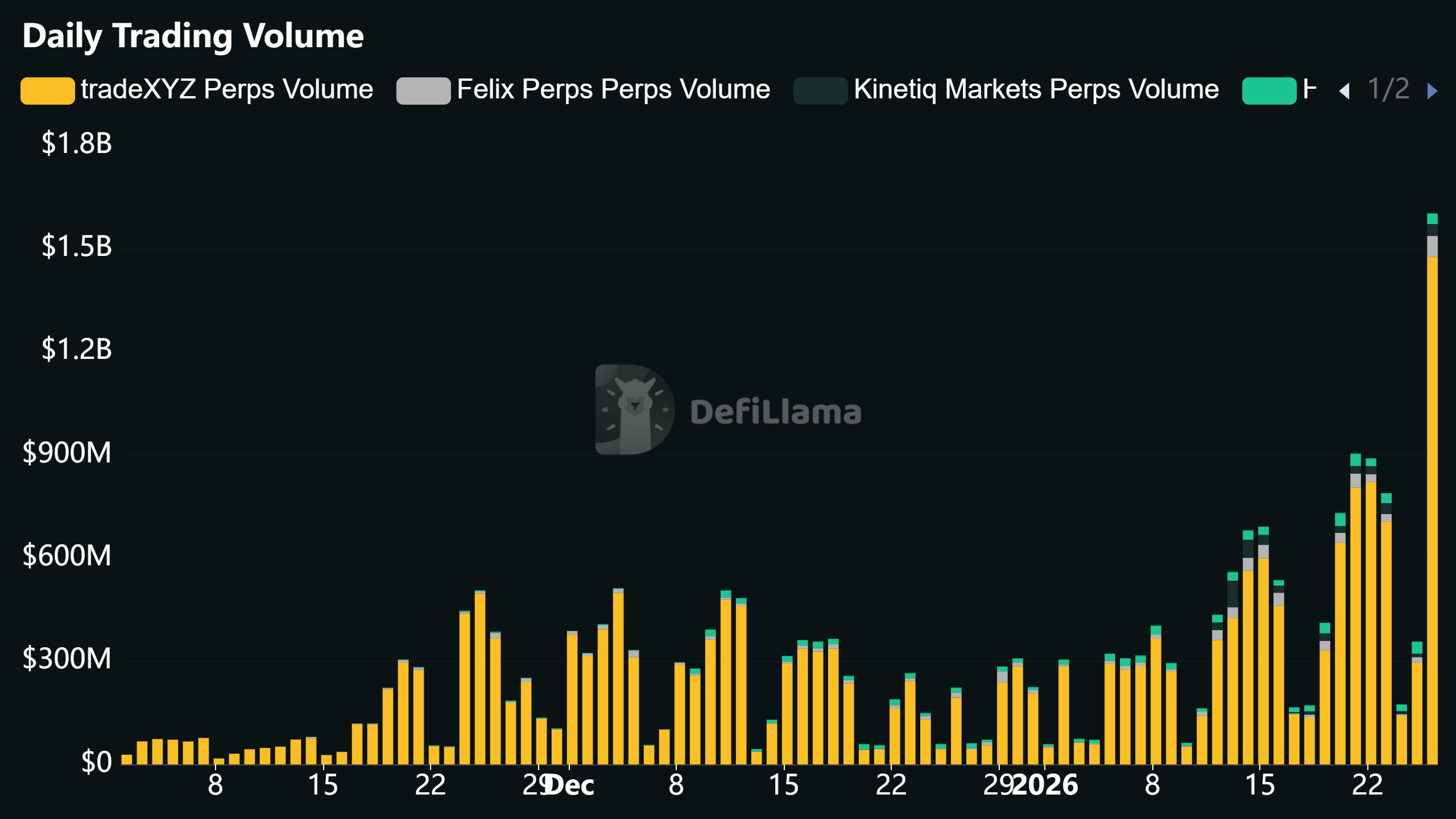Click the left legend pagination arrow
This screenshot has height=819, width=1456.
pos(1343,91)
